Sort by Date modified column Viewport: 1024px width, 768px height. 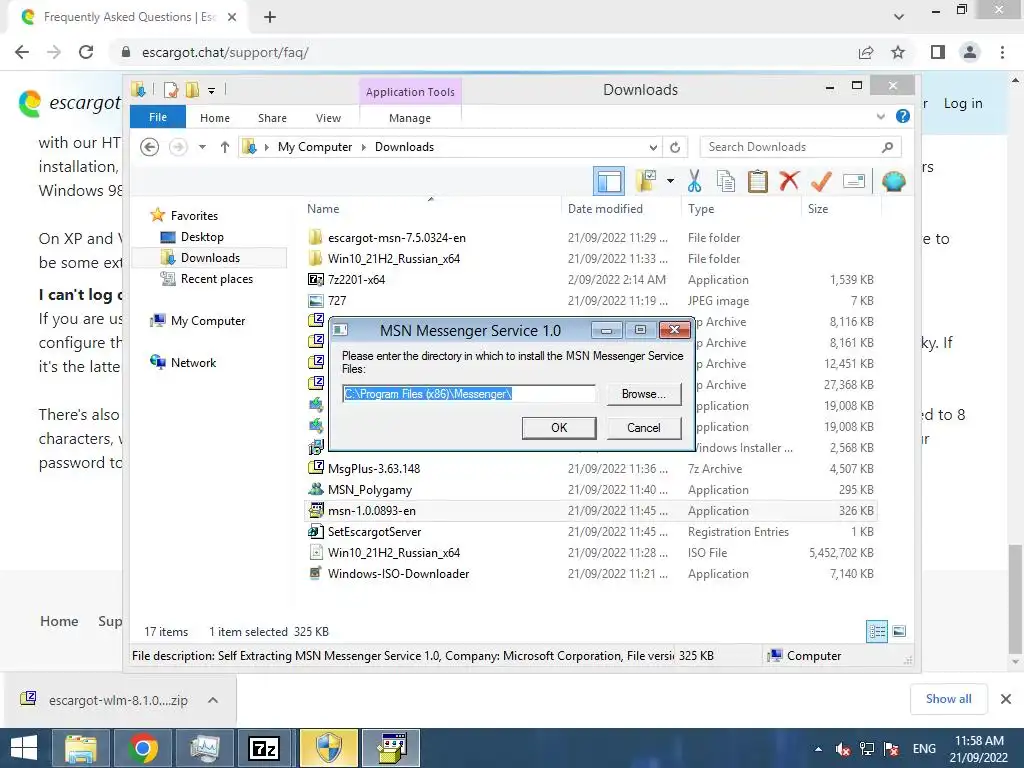(605, 209)
